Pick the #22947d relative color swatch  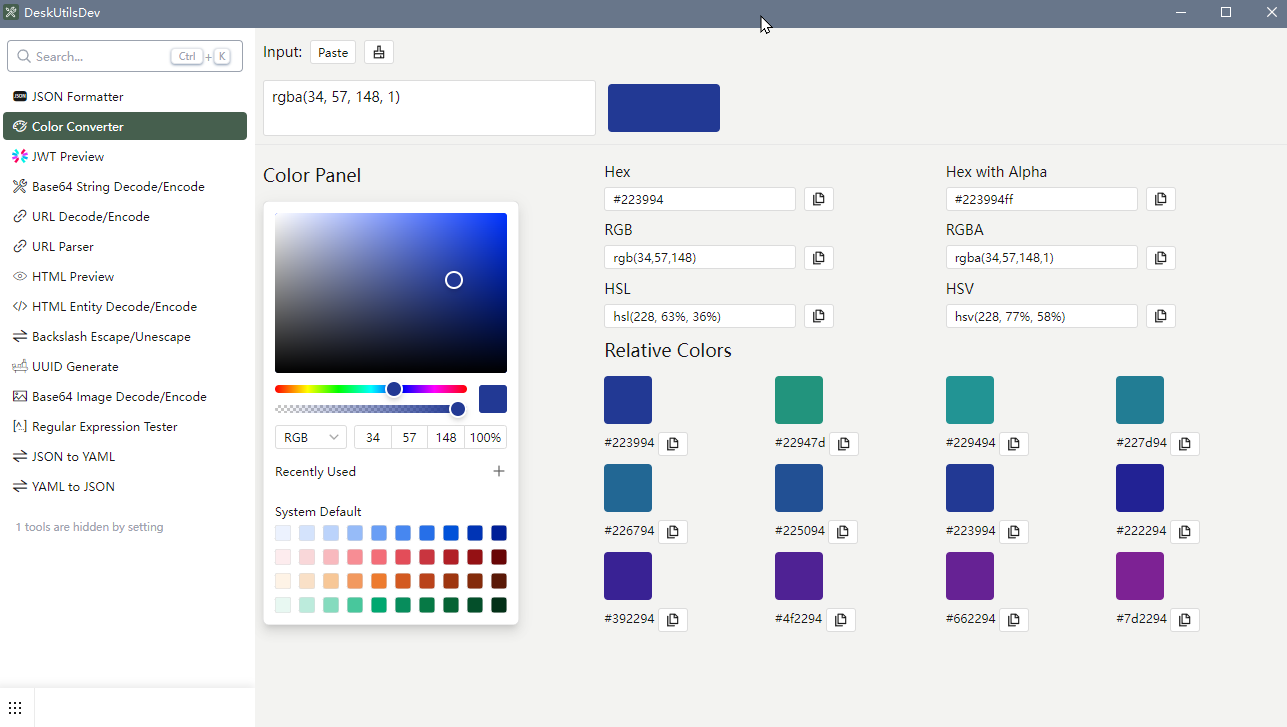click(798, 400)
